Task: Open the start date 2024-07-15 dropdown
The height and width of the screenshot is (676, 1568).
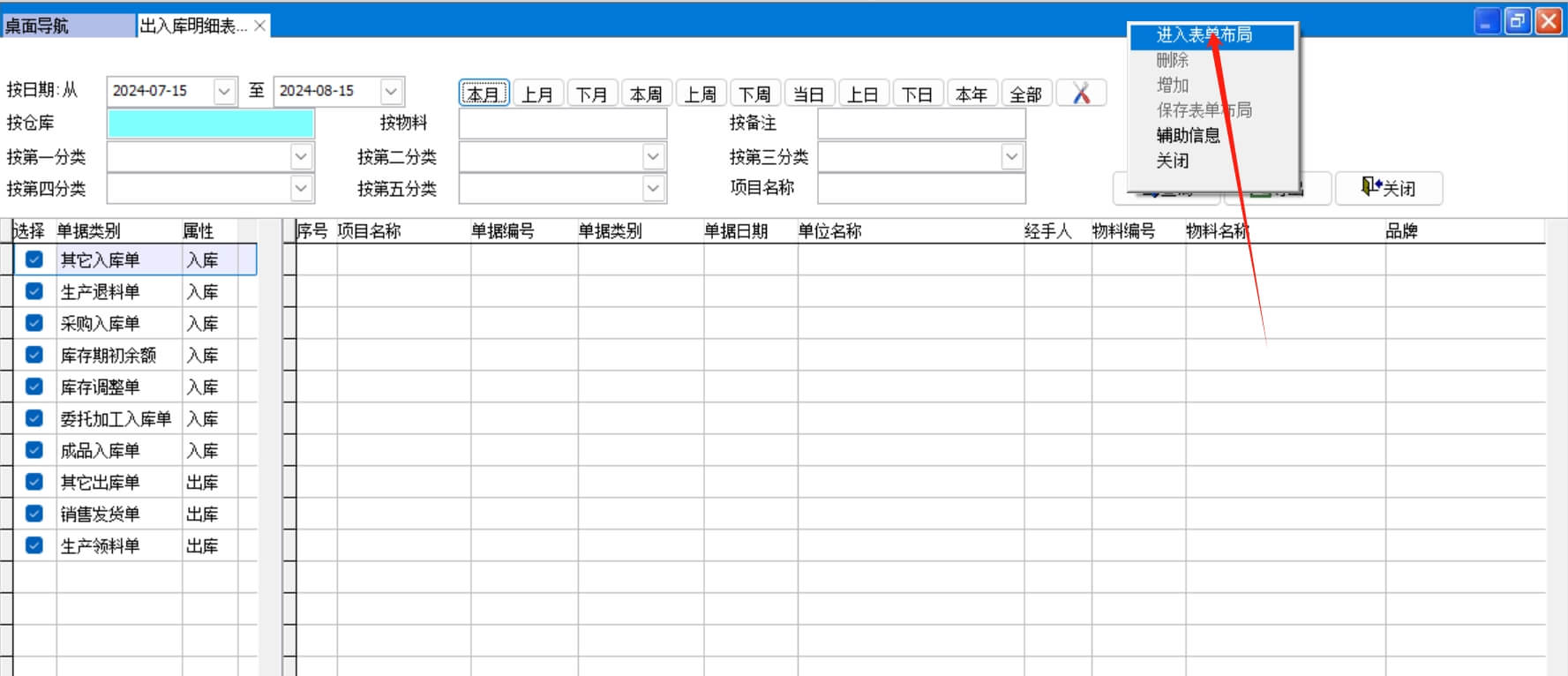Action: tap(224, 91)
